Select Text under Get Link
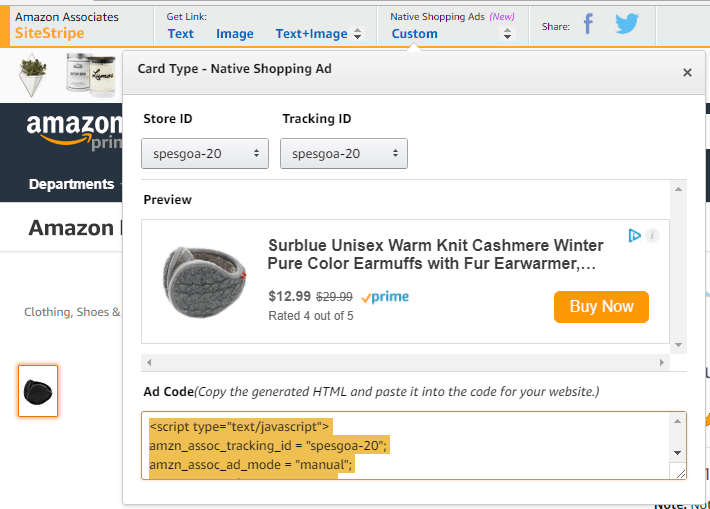710x509 pixels. click(180, 34)
